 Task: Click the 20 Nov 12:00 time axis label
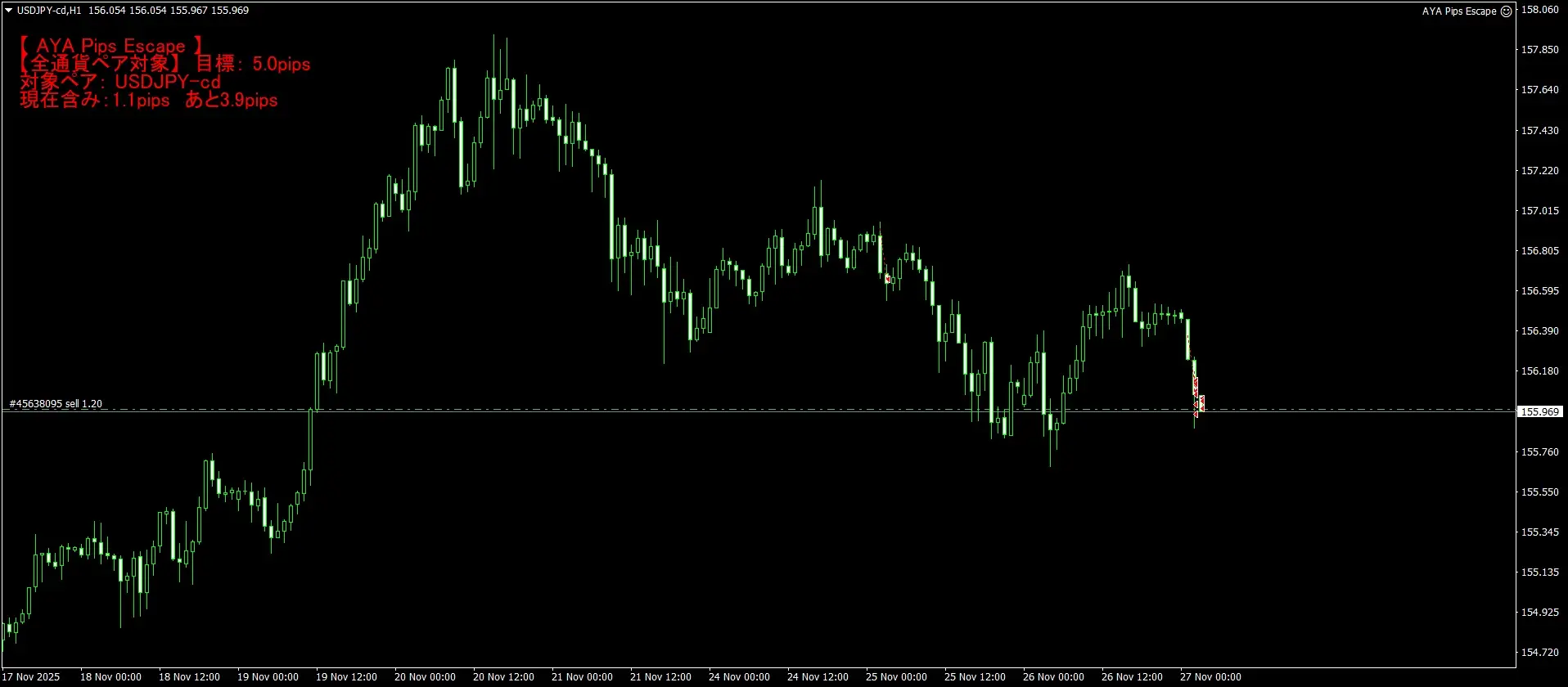click(503, 677)
